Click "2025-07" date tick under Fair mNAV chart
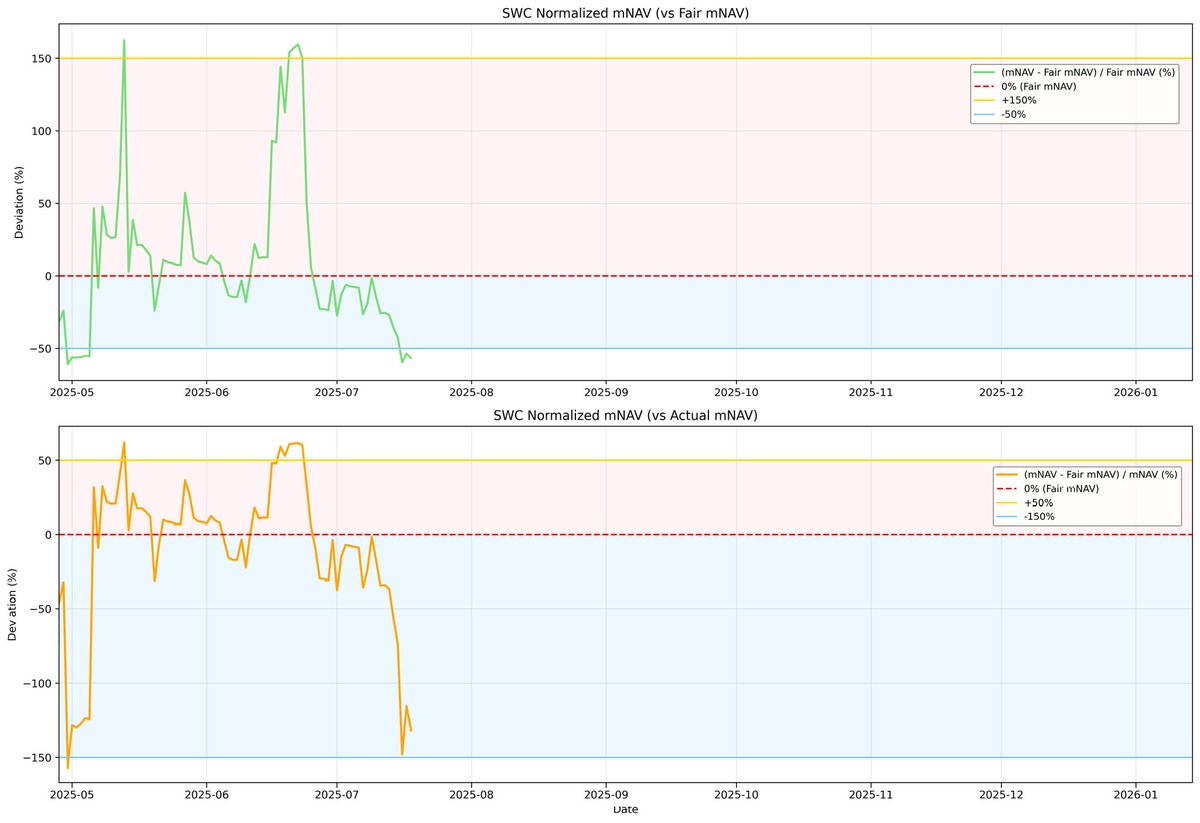Image resolution: width=1200 pixels, height=823 pixels. point(336,394)
